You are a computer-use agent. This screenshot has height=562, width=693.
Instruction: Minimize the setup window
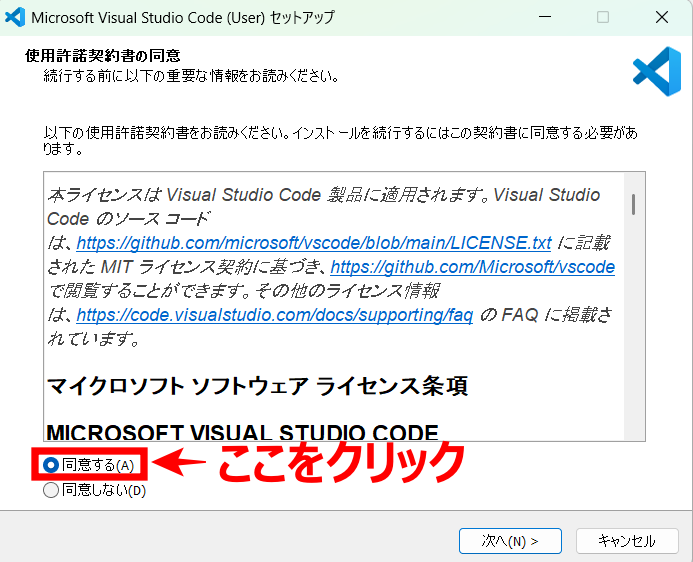tap(545, 17)
